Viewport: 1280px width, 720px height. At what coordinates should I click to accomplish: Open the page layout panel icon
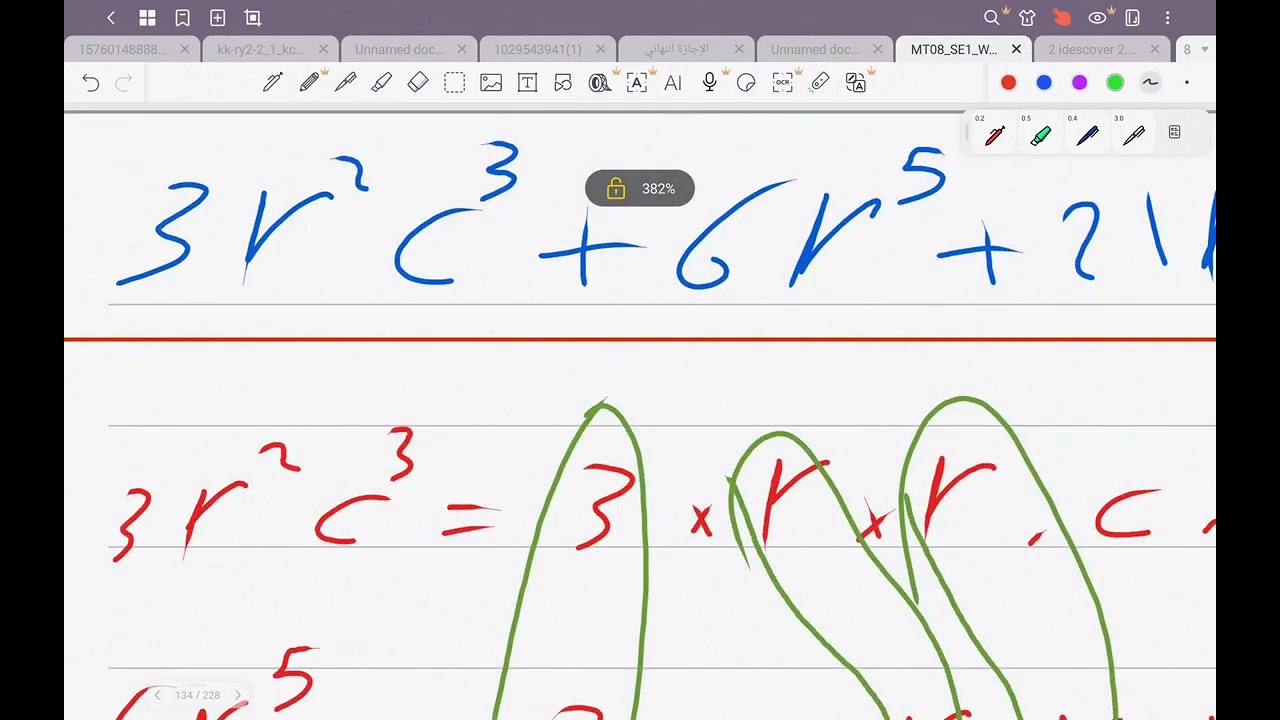pos(1133,18)
